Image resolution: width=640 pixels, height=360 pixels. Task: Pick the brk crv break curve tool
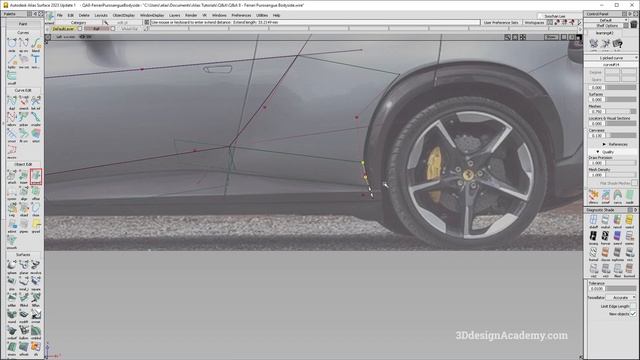pyautogui.click(x=36, y=102)
